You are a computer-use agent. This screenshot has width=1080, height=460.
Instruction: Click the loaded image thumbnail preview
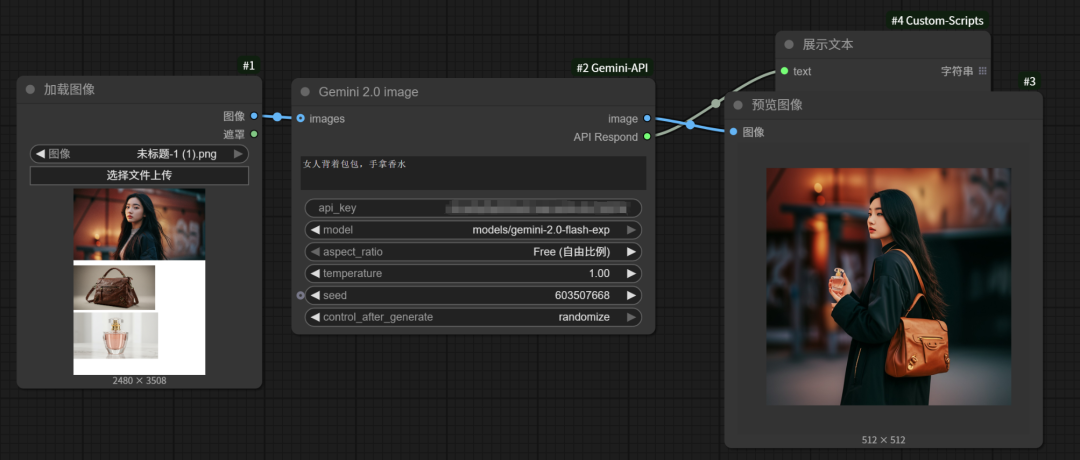pos(139,282)
